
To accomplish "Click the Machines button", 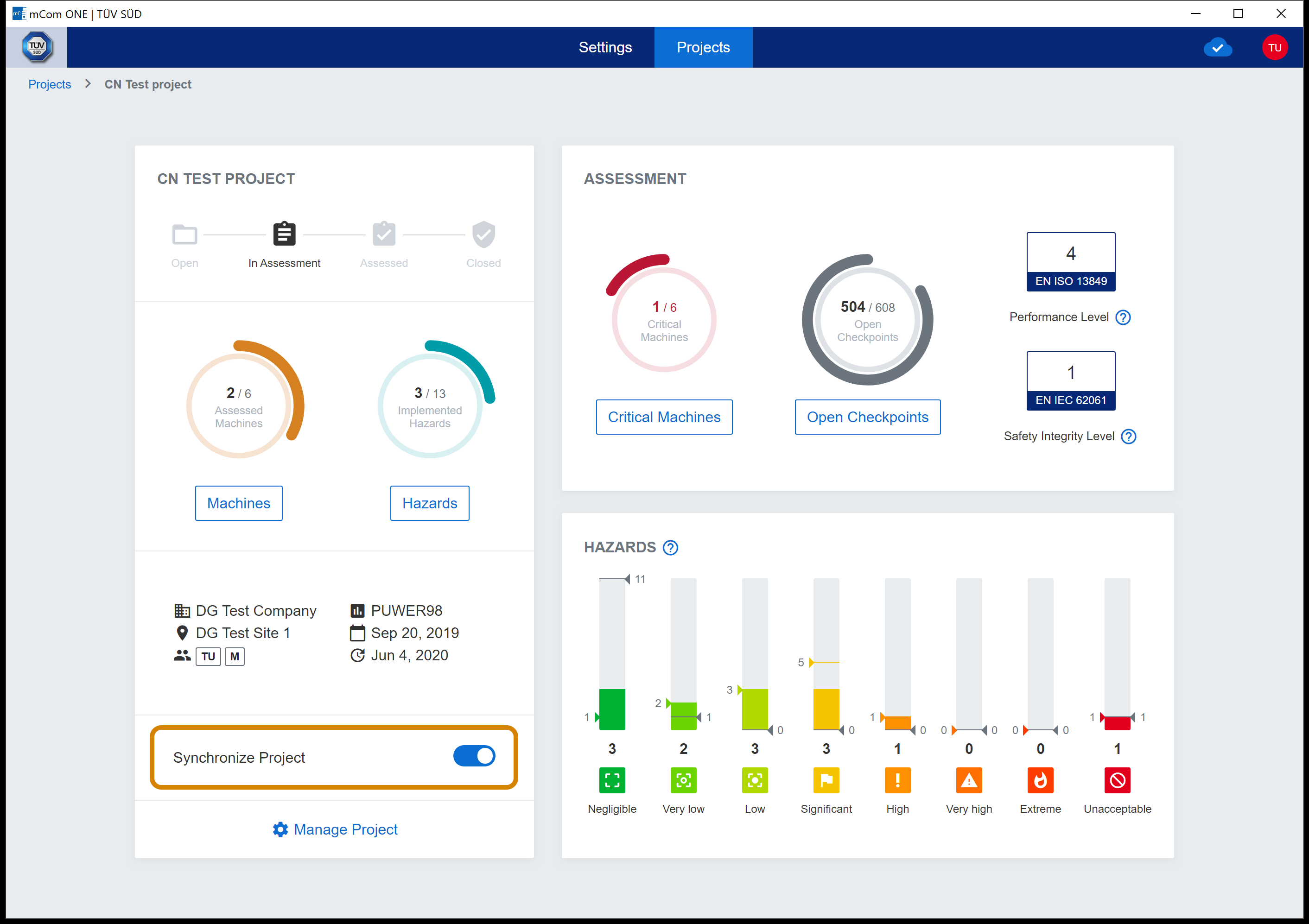I will (x=238, y=503).
